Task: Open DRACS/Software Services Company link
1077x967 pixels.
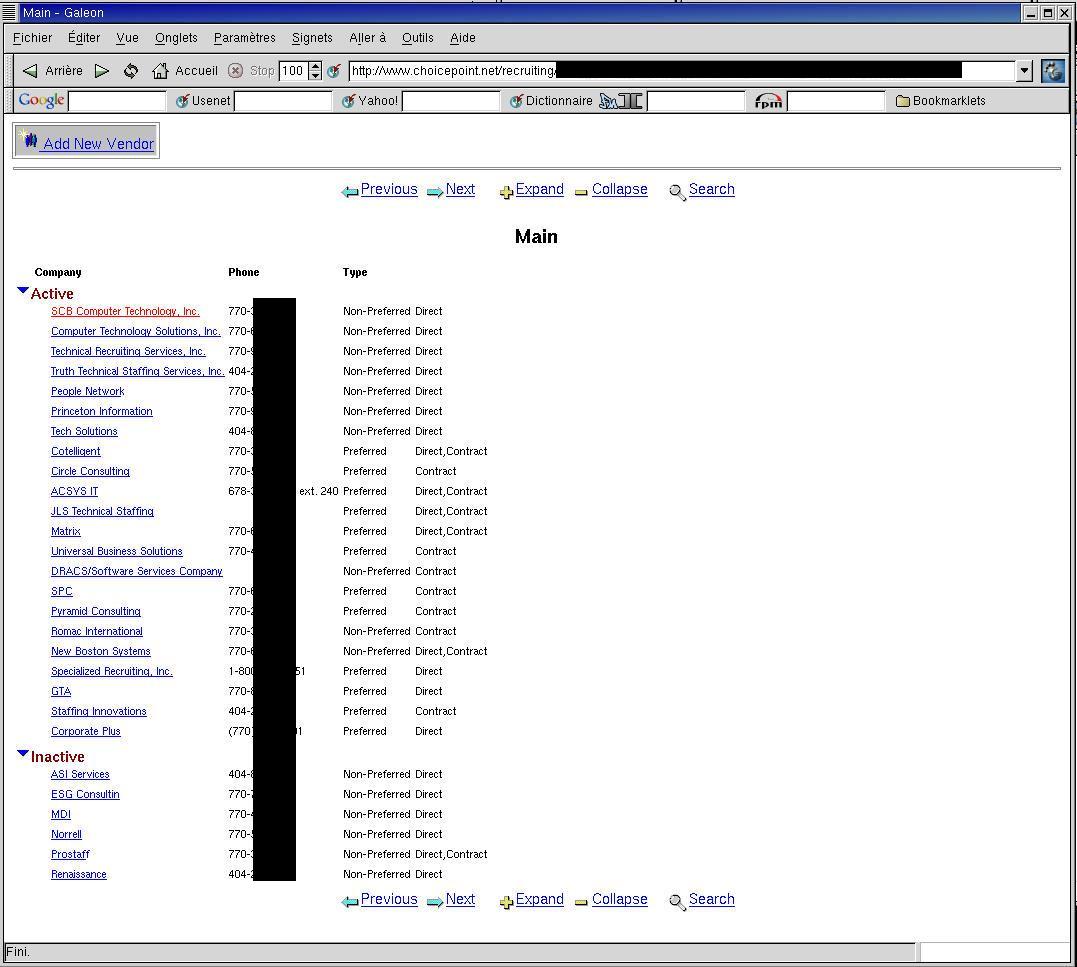Action: (x=137, y=571)
